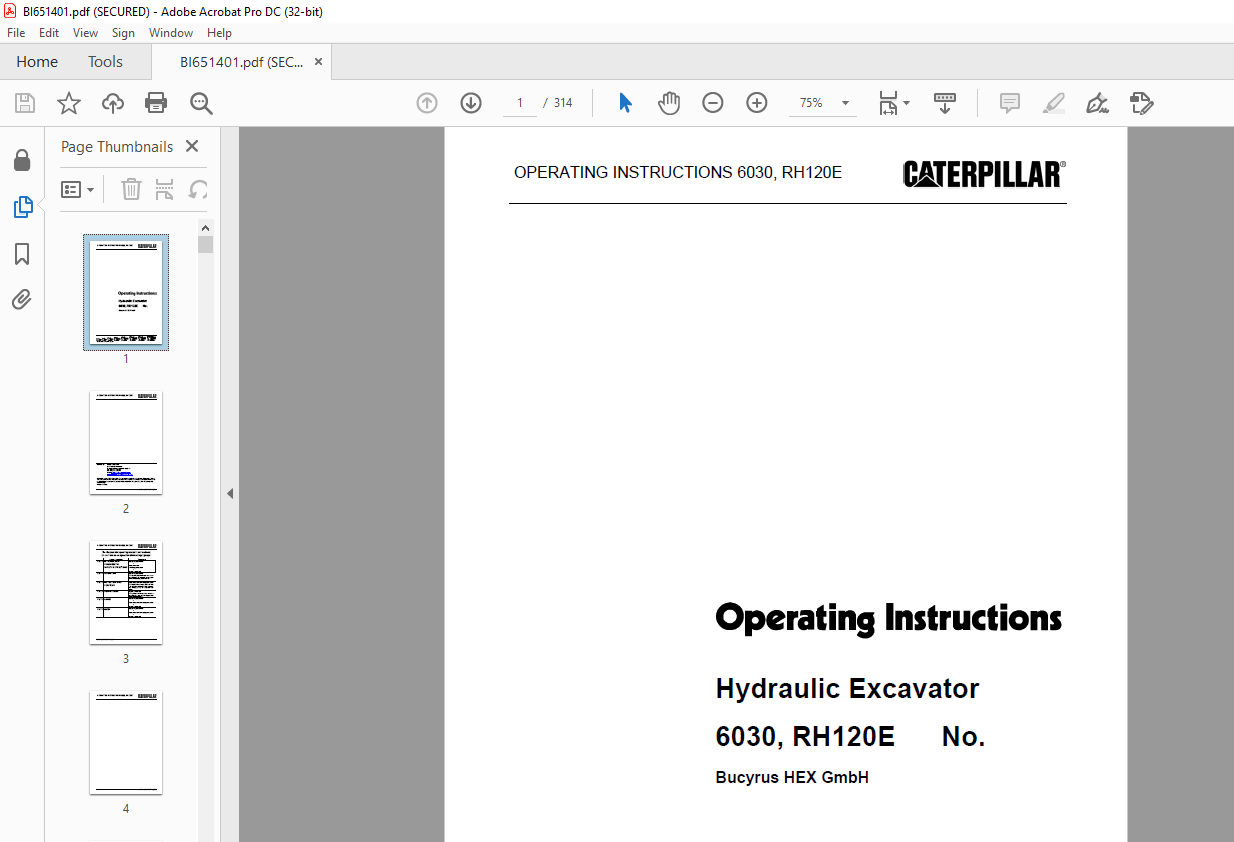This screenshot has width=1234, height=842.
Task: Click the upload to cloud icon
Action: coord(113,103)
